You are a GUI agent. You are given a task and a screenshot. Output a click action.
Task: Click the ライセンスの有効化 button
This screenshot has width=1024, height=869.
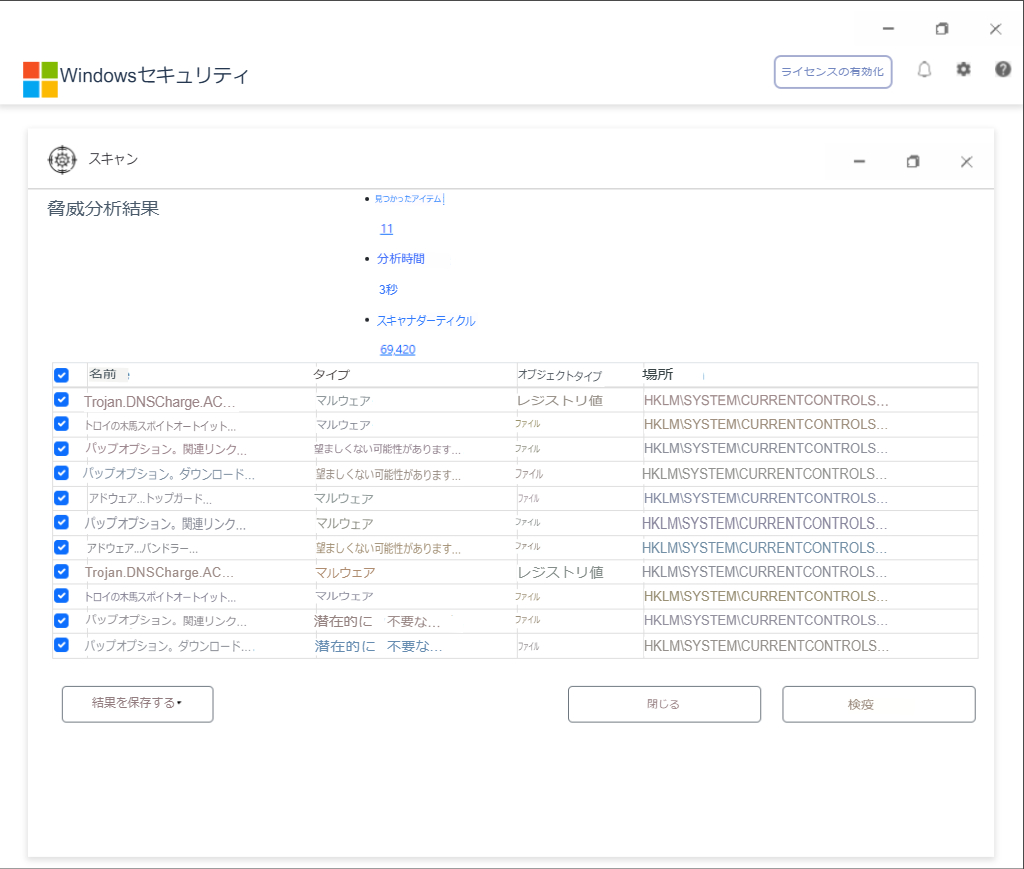pos(832,72)
